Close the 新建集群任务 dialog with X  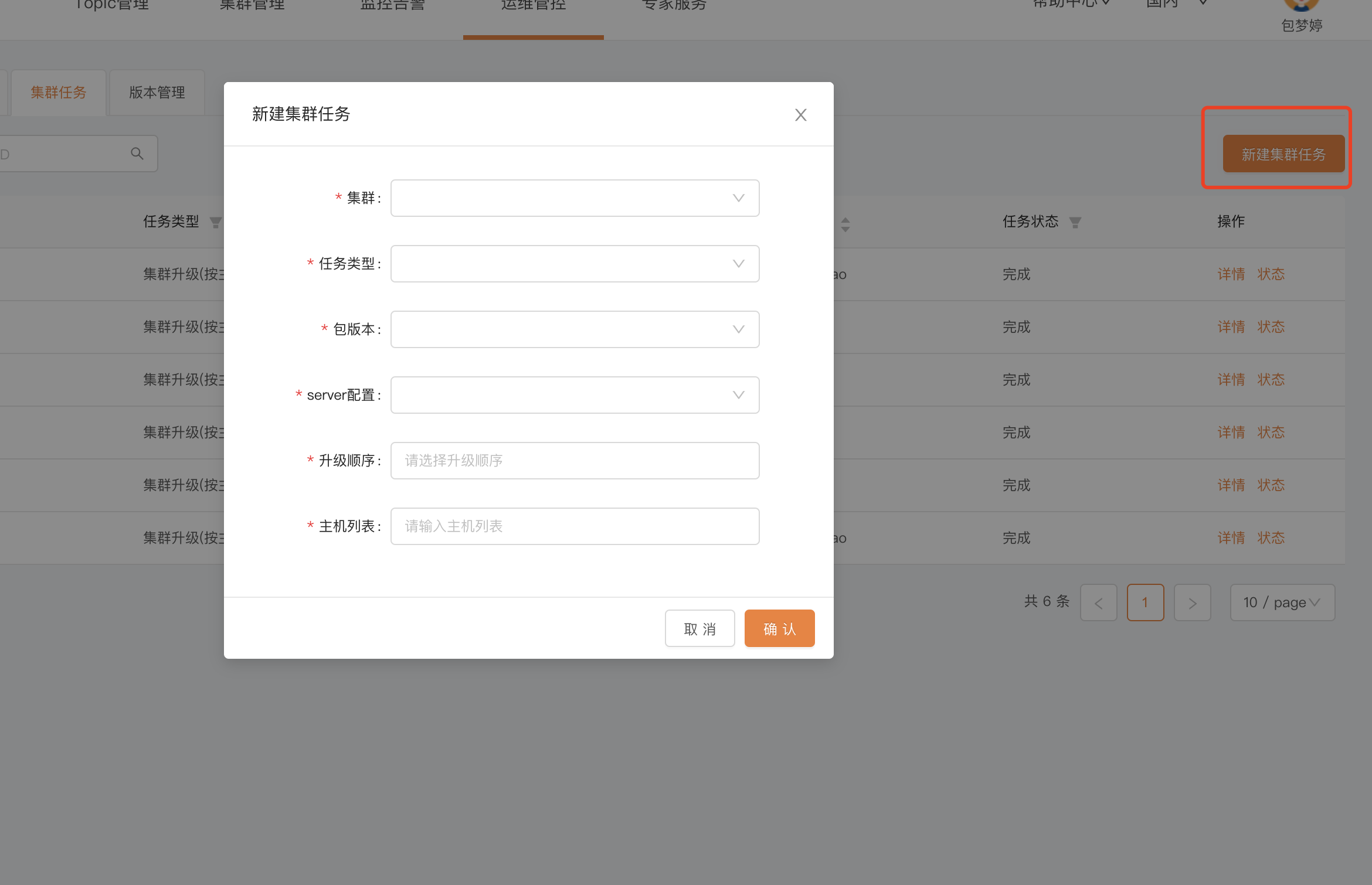click(x=800, y=115)
